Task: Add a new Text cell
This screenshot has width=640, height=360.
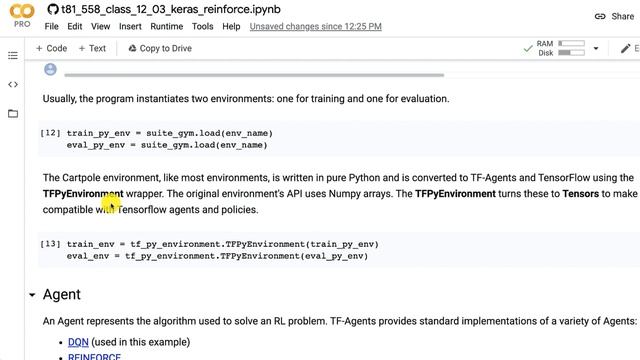Action: 92,48
